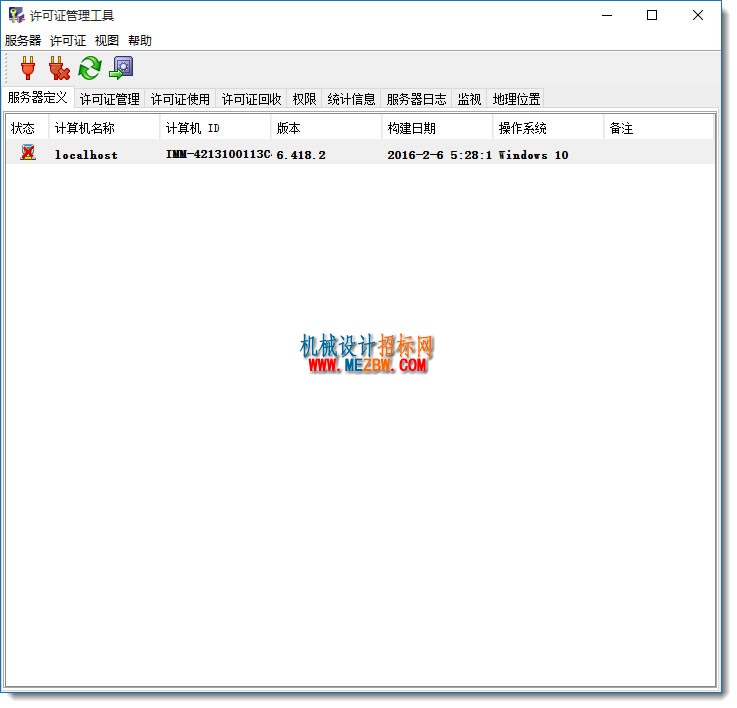Minimize the 许可证管理工具 window
Image resolution: width=737 pixels, height=708 pixels.
click(x=607, y=16)
